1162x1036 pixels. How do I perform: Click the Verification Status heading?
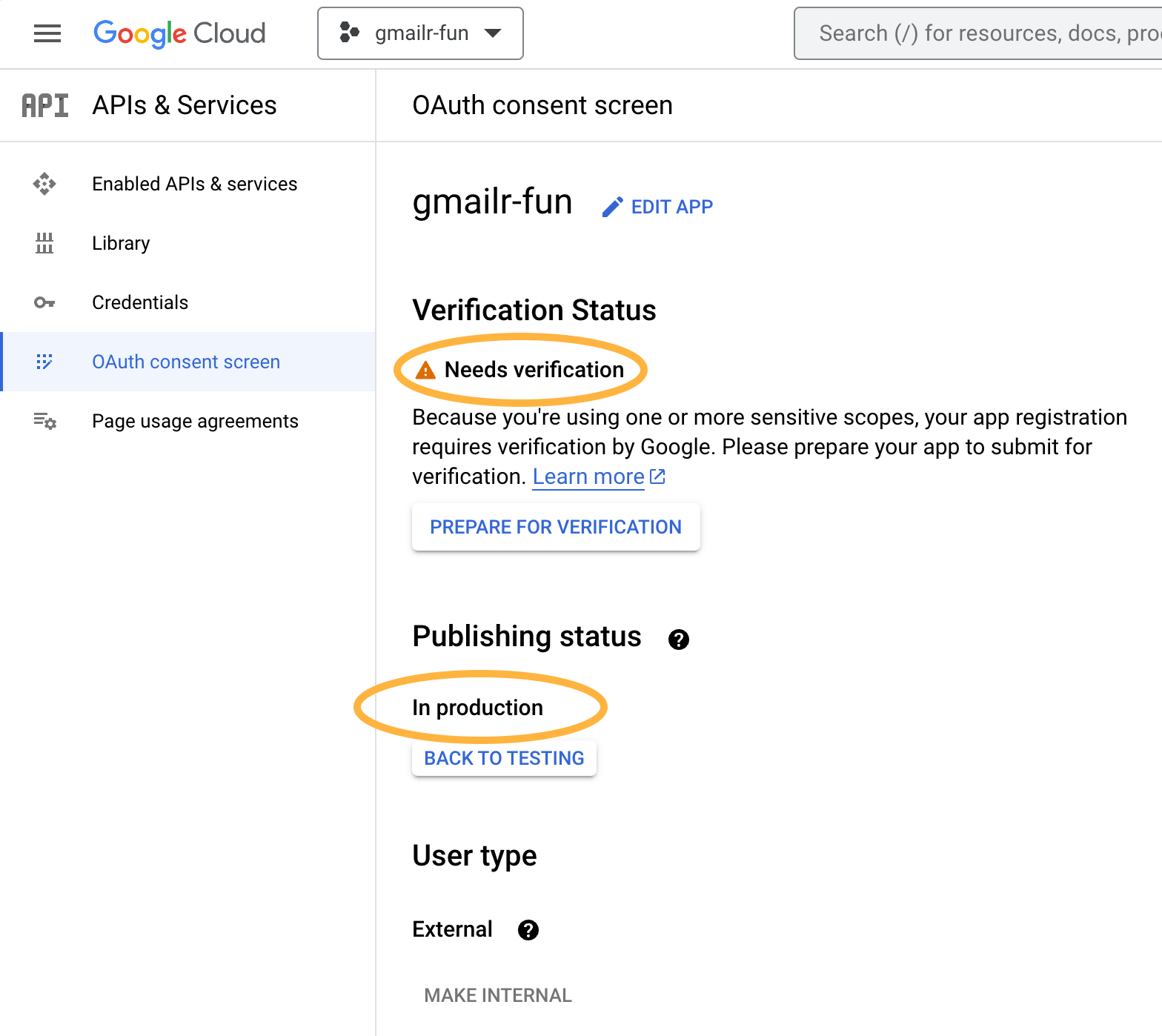tap(534, 310)
